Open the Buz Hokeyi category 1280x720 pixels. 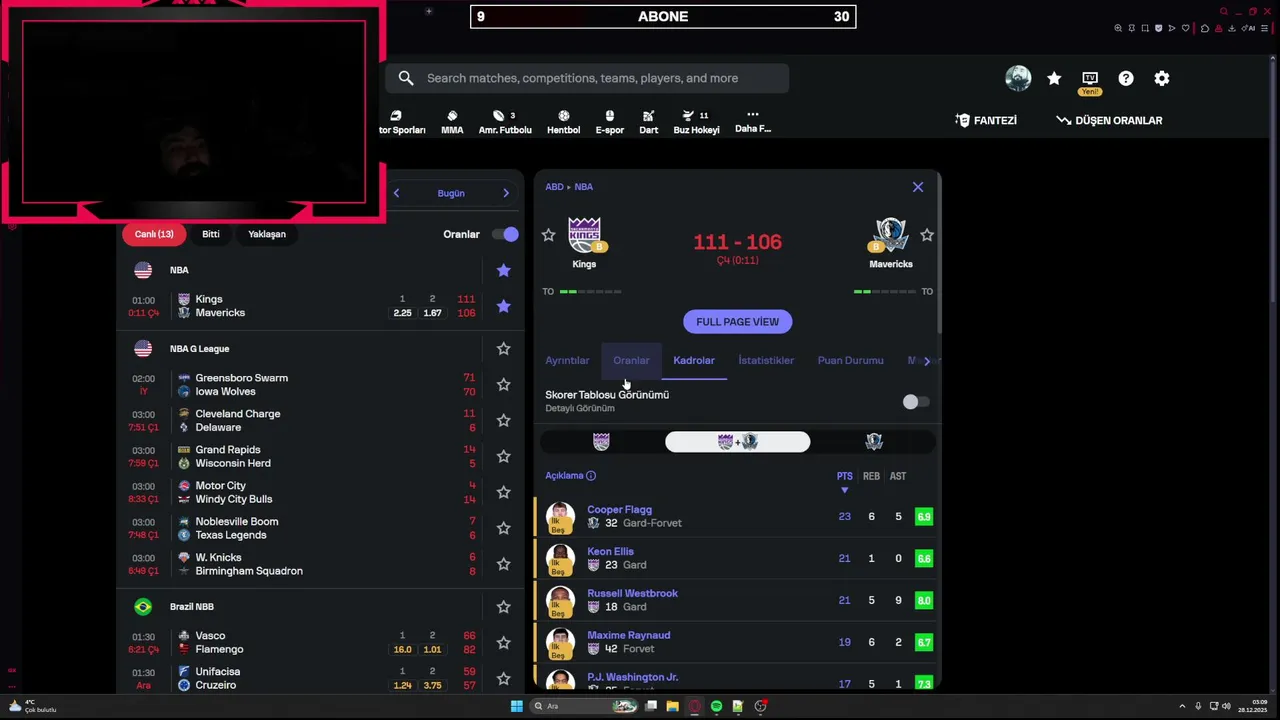pyautogui.click(x=696, y=122)
